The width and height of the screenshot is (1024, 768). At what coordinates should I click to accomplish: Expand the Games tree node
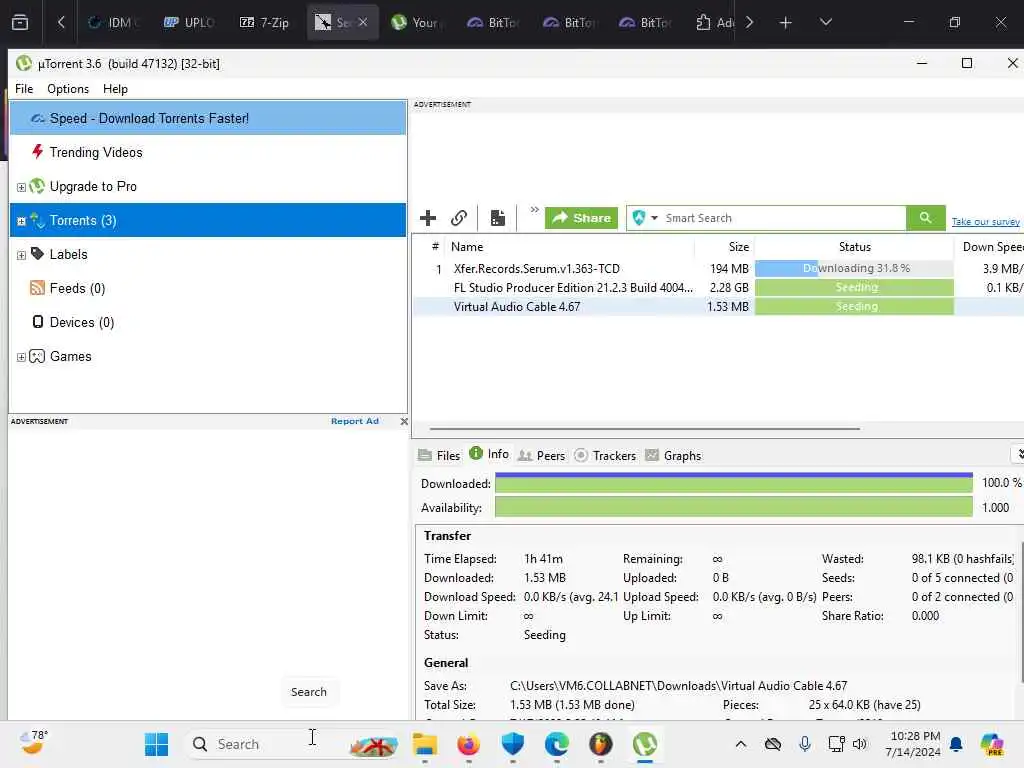pyautogui.click(x=21, y=357)
